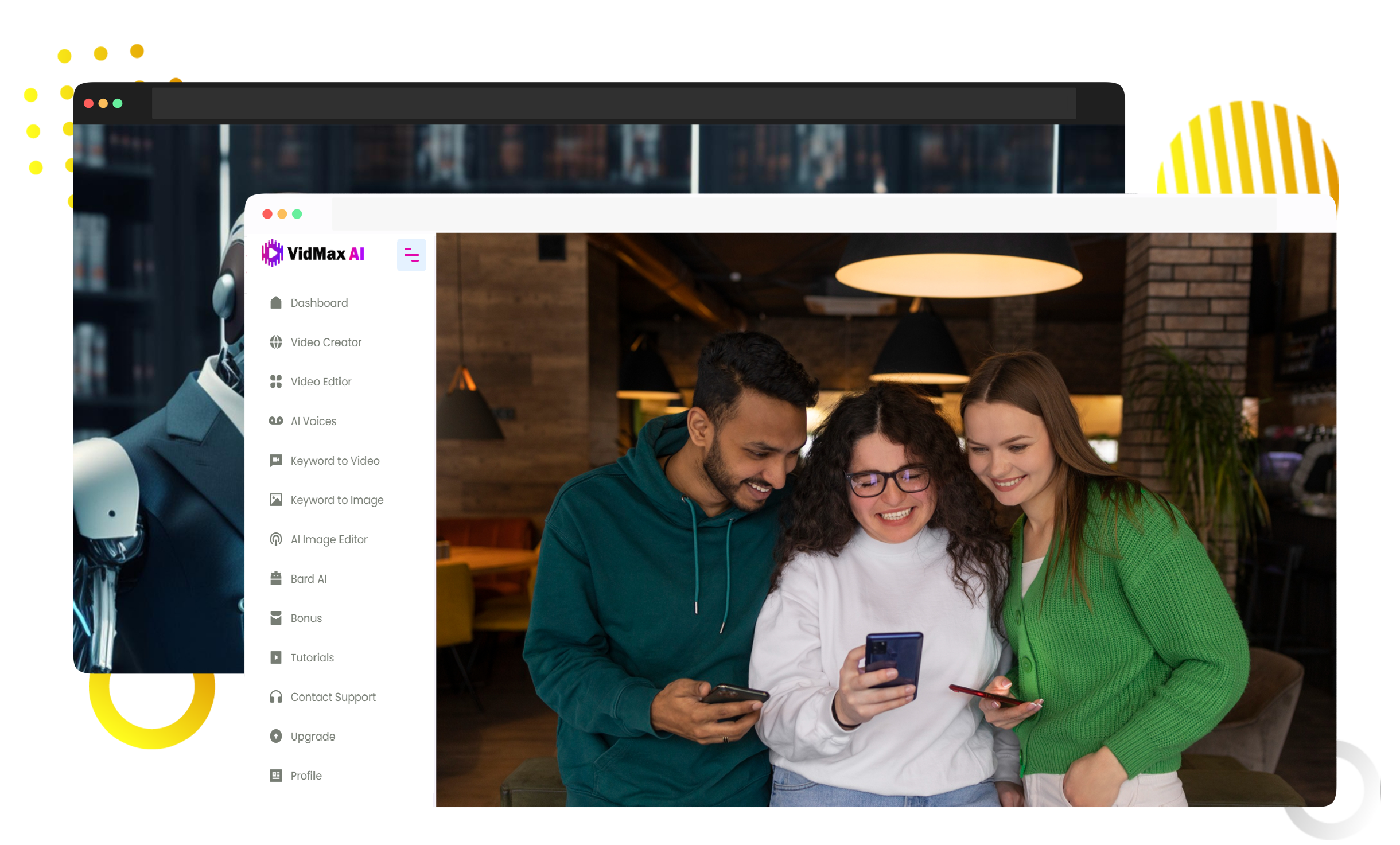
Task: Click the Keyword to Image picture icon
Action: click(x=276, y=500)
